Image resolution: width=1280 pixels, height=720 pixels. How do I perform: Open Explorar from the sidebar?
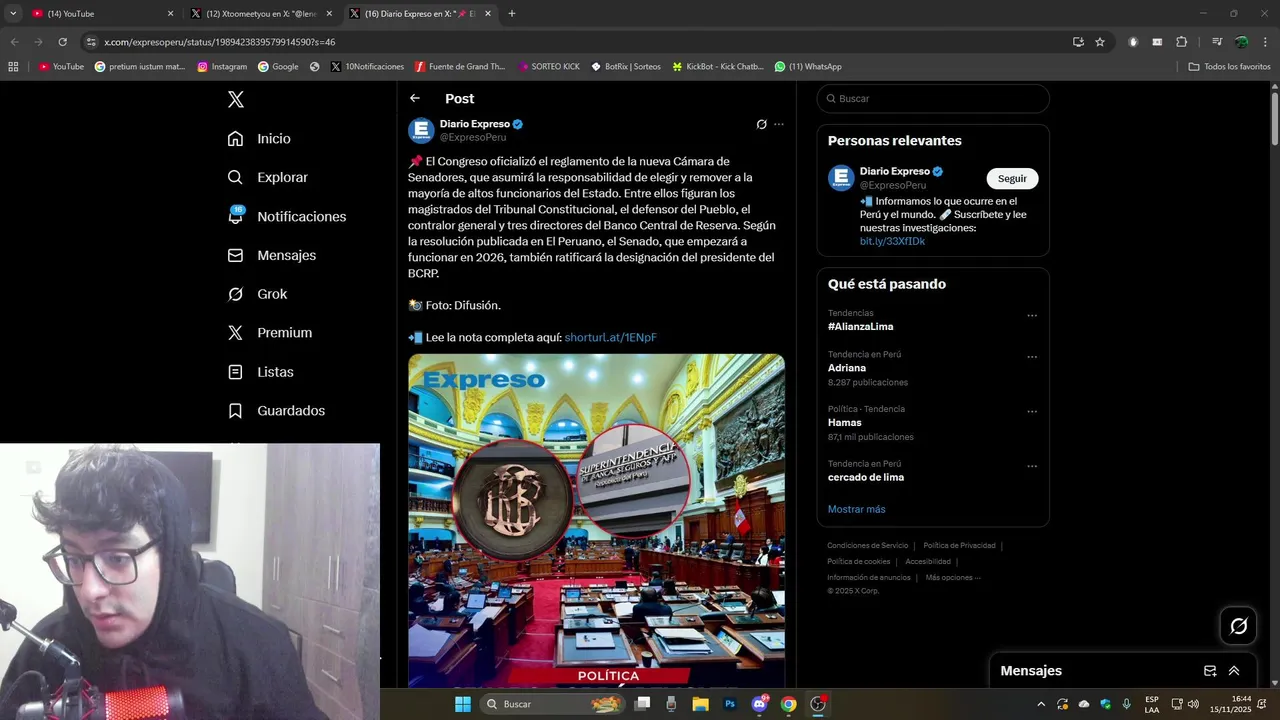point(267,177)
